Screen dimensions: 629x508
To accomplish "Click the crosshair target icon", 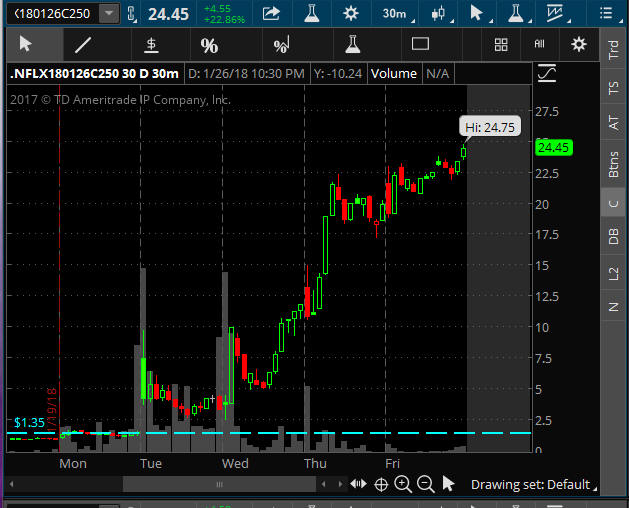I will 381,485.
